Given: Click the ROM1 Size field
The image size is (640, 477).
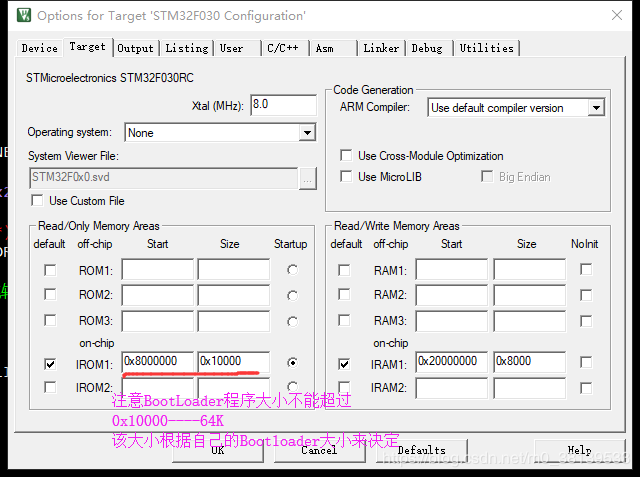Looking at the screenshot, I should click(x=234, y=269).
